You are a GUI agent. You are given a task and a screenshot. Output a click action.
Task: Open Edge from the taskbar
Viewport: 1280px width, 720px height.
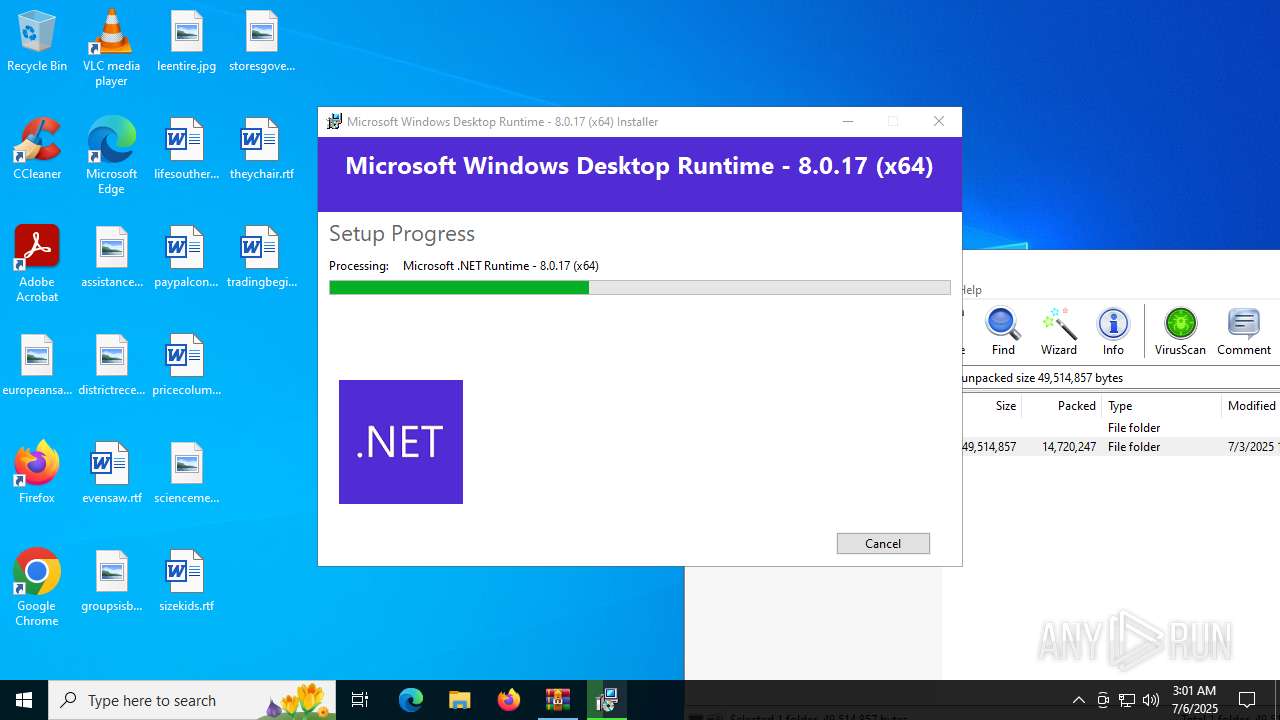411,700
